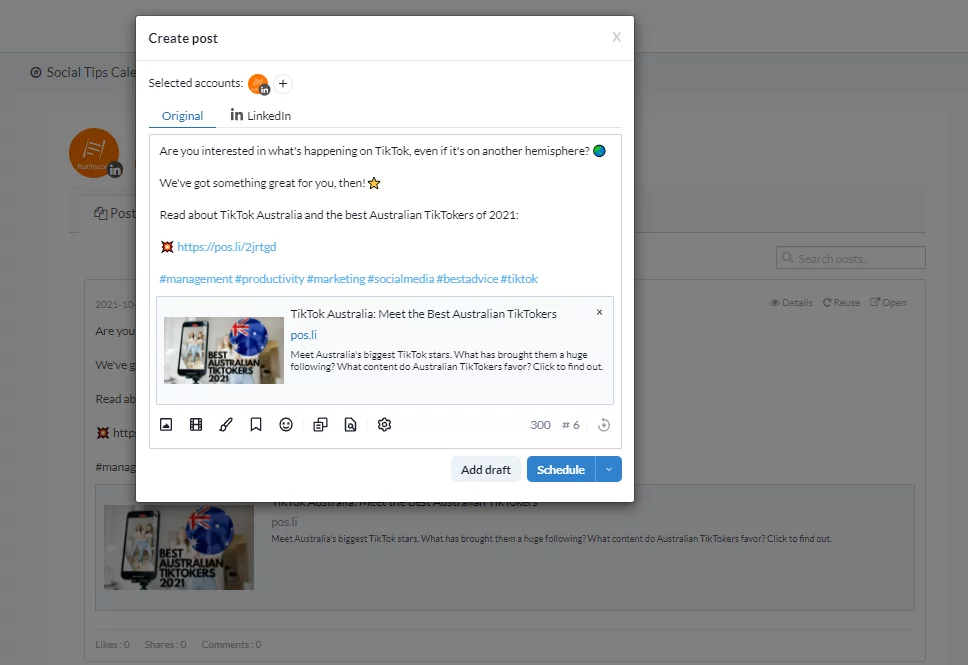Click the #tiktok hashtag
Screen dimensions: 968x665
[x=519, y=279]
